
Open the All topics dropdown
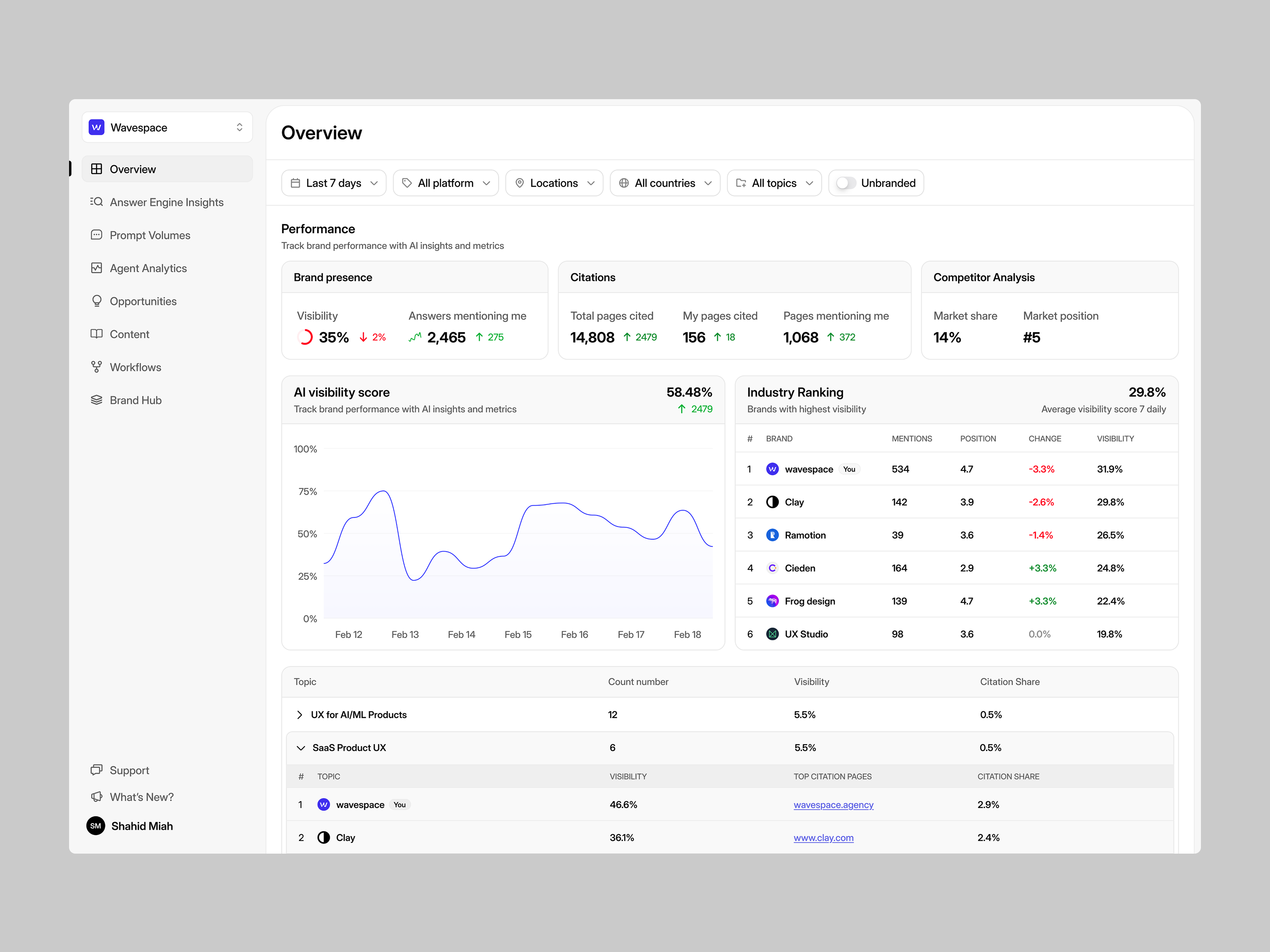[x=774, y=183]
